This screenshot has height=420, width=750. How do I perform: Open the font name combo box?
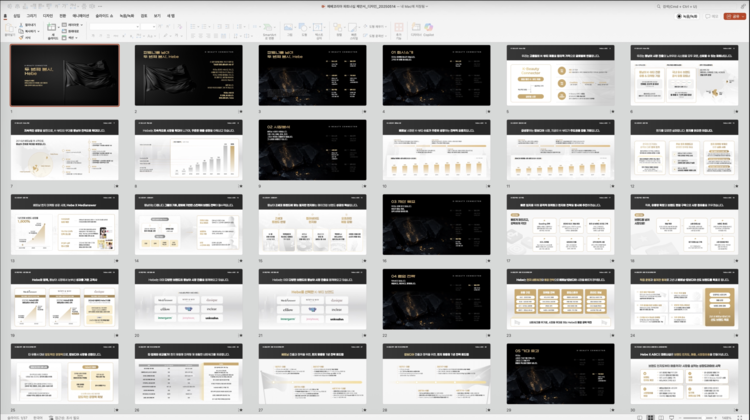click(115, 27)
